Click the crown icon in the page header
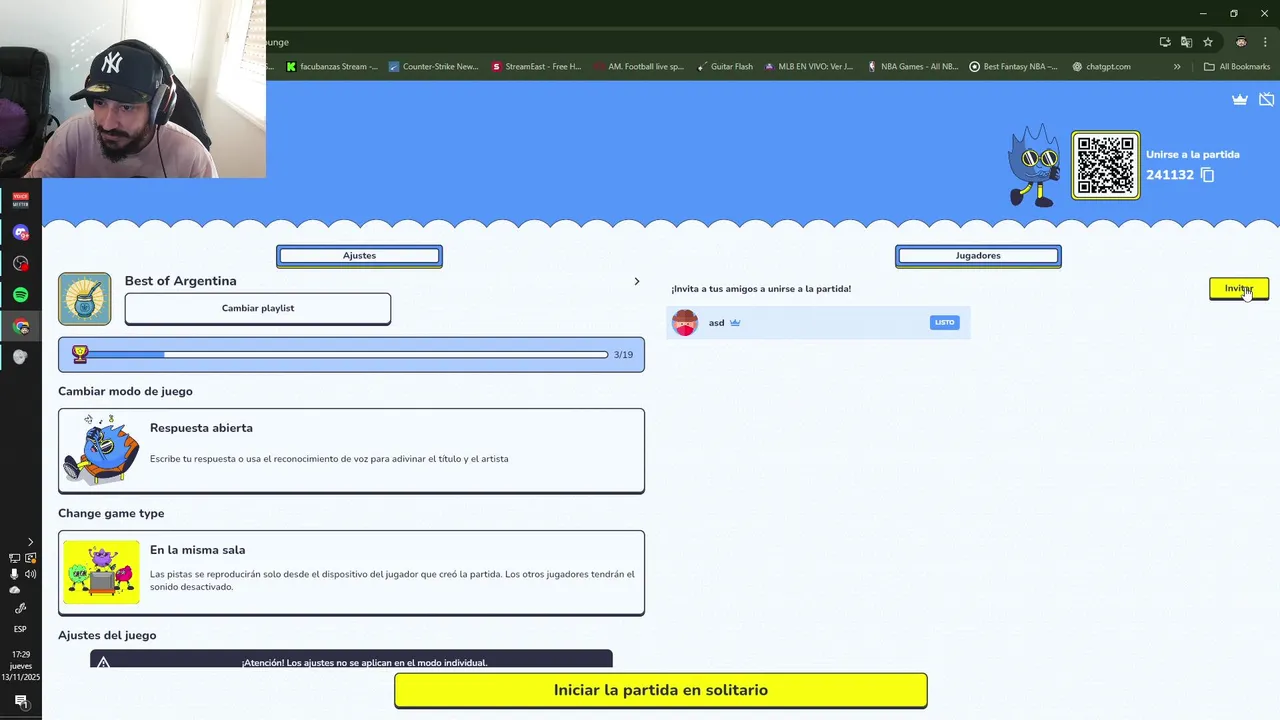Screen dimensions: 1280x720 tap(1240, 99)
